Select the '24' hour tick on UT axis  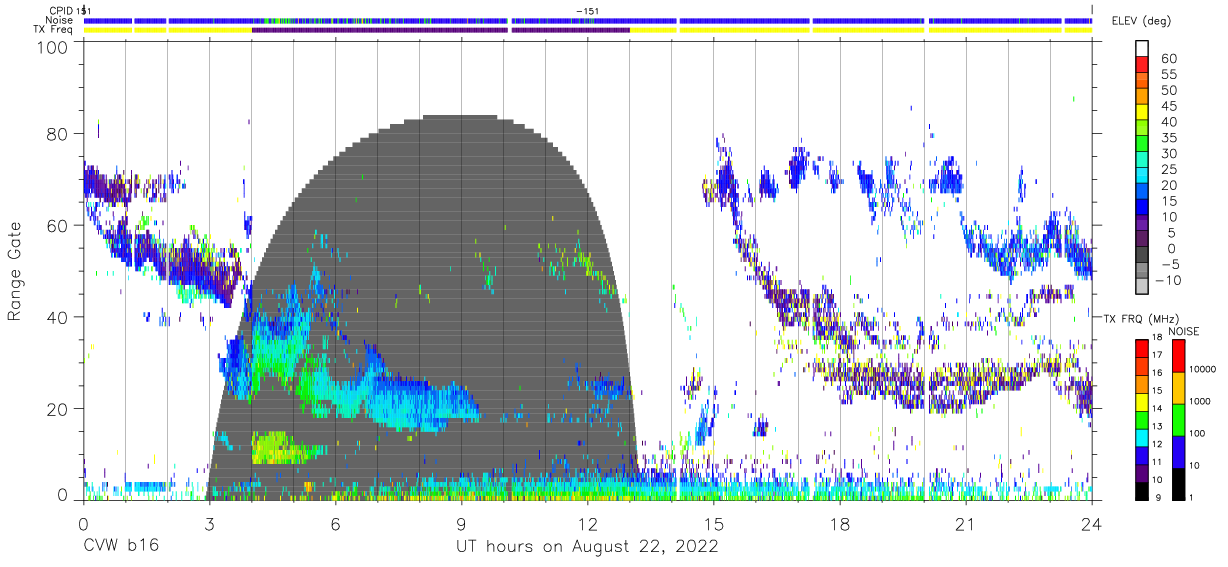(1091, 523)
